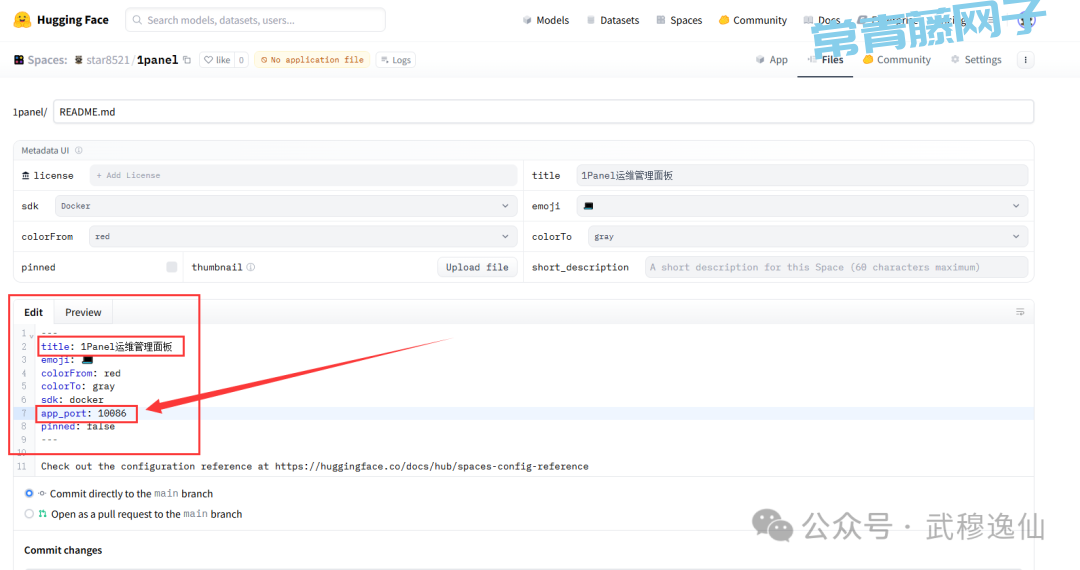Select Open as a pull request option
This screenshot has height=570, width=1080.
(30, 514)
